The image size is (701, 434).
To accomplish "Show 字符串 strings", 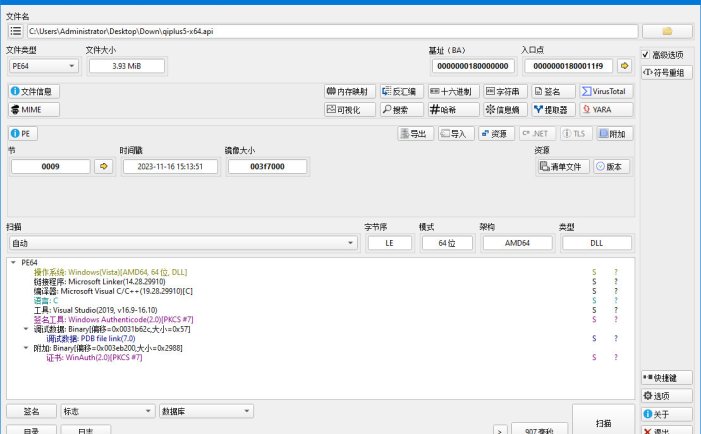I will point(505,91).
